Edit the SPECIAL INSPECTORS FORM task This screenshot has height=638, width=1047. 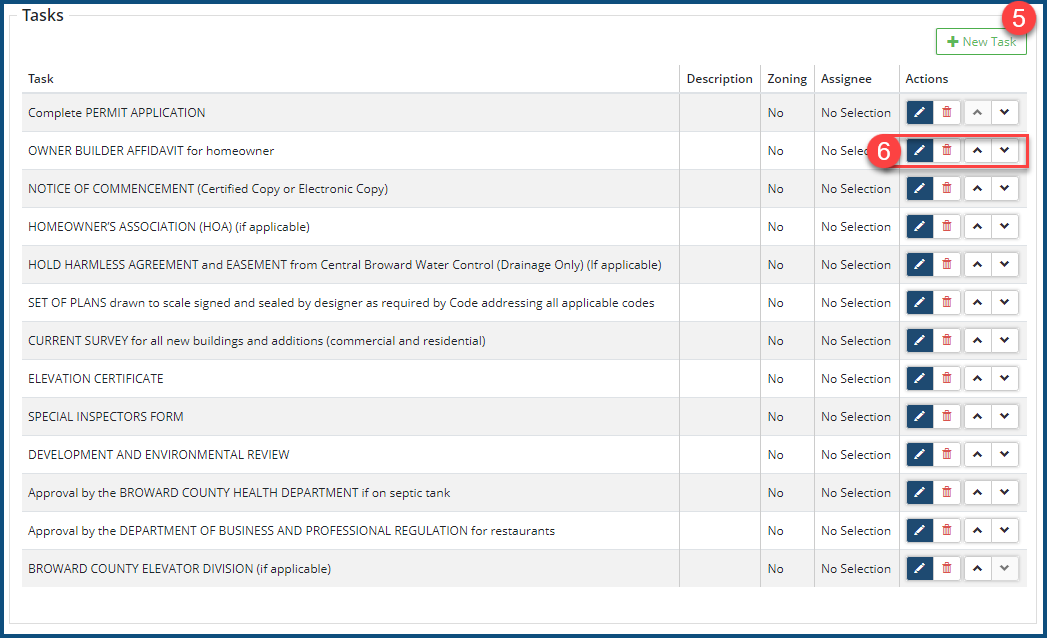(x=919, y=417)
